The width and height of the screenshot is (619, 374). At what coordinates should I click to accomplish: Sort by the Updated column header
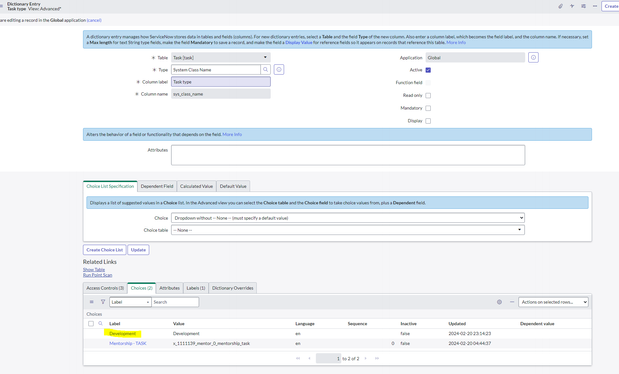tap(457, 323)
